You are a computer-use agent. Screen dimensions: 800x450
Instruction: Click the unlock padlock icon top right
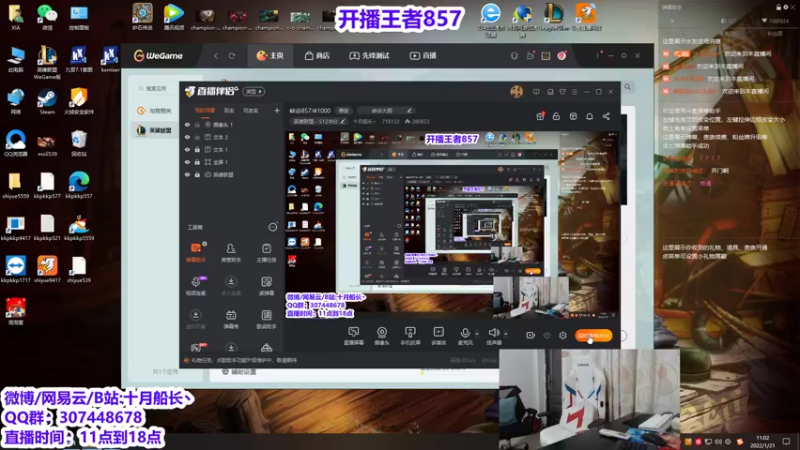tap(556, 116)
